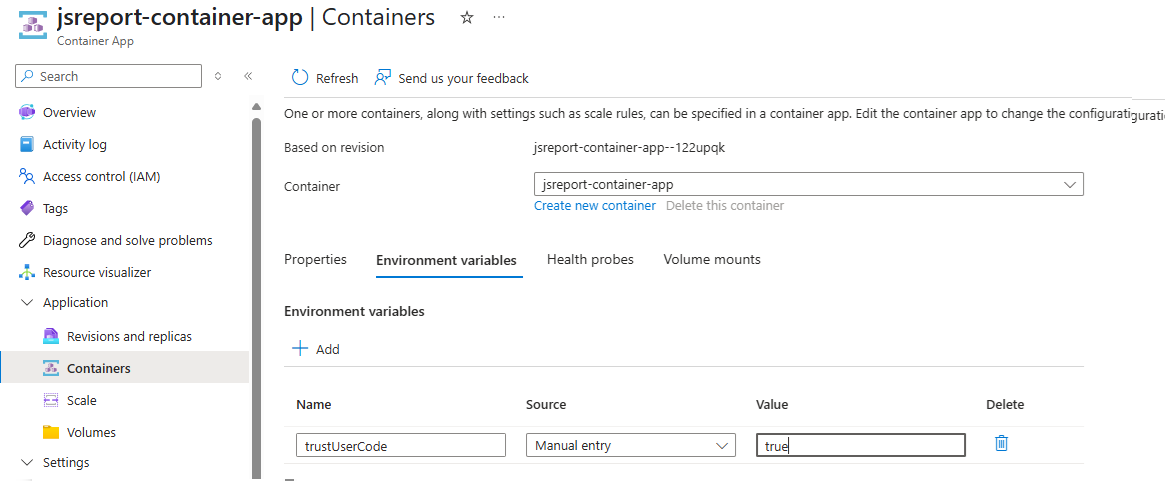Image resolution: width=1165 pixels, height=495 pixels.
Task: Click the plus icon next to Add
Action: 299,349
